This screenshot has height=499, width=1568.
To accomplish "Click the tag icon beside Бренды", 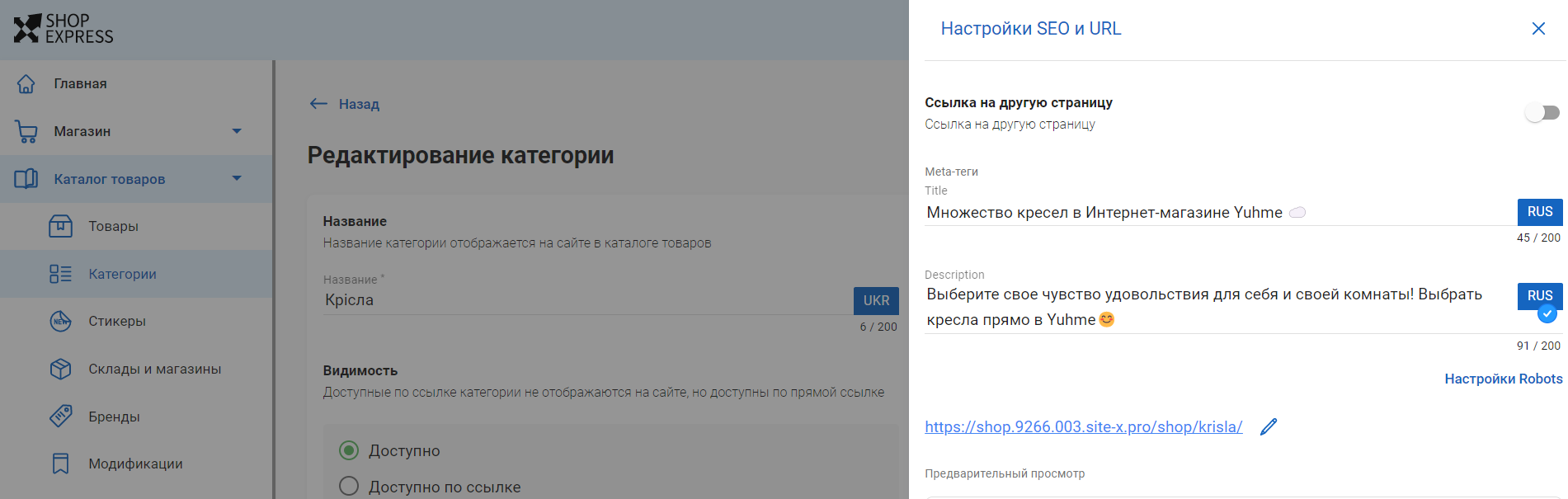I will [61, 417].
